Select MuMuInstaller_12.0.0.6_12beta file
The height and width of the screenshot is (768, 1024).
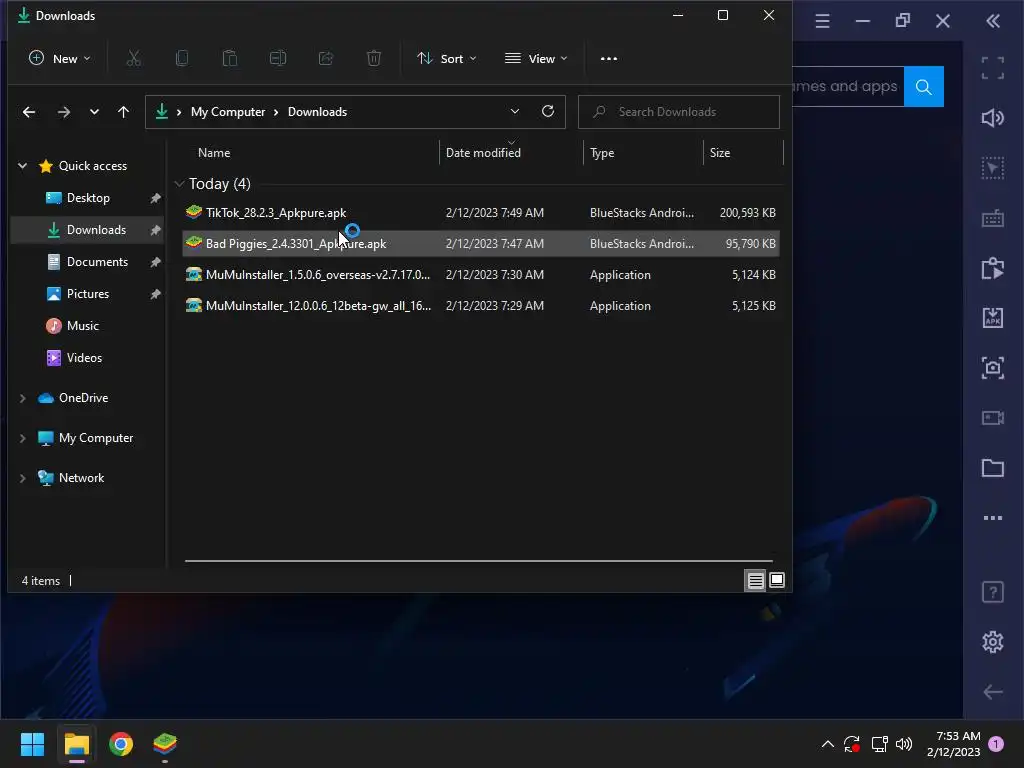[481, 306]
